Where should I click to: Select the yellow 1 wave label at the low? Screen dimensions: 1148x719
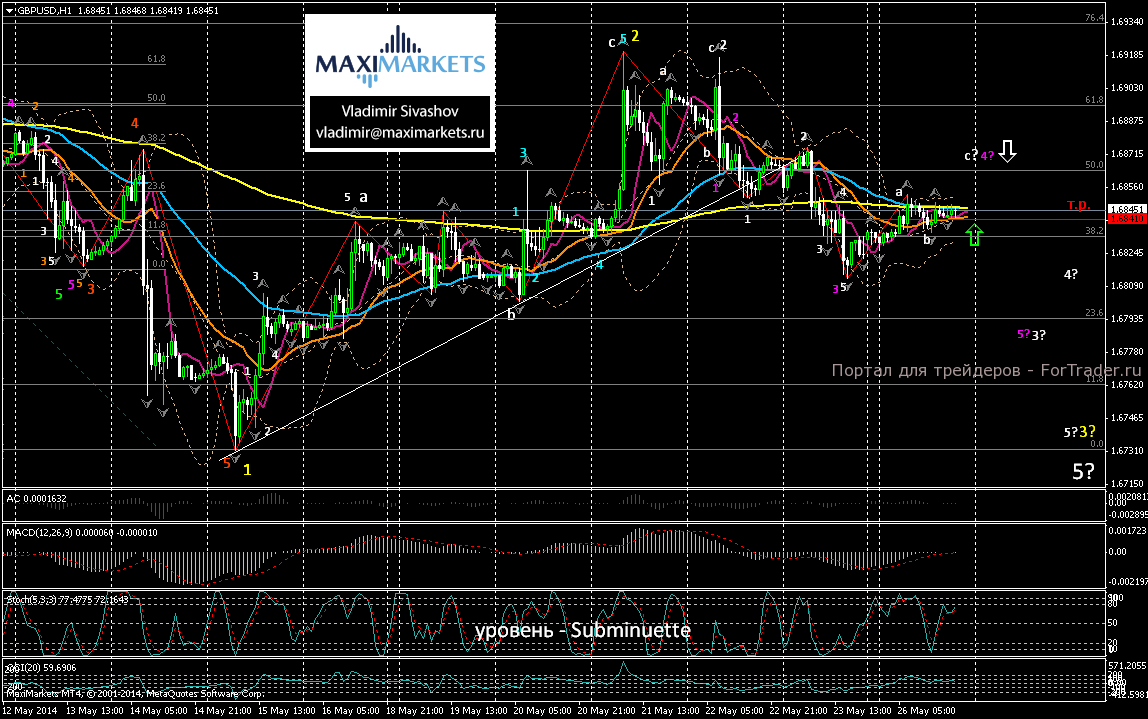tap(247, 470)
